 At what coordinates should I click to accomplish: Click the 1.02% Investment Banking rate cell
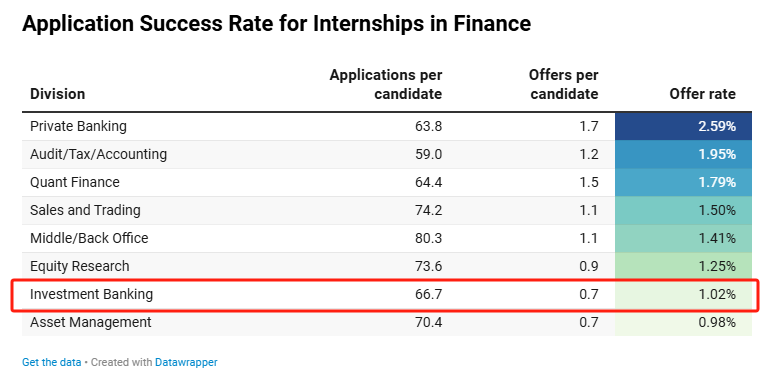tap(683, 294)
